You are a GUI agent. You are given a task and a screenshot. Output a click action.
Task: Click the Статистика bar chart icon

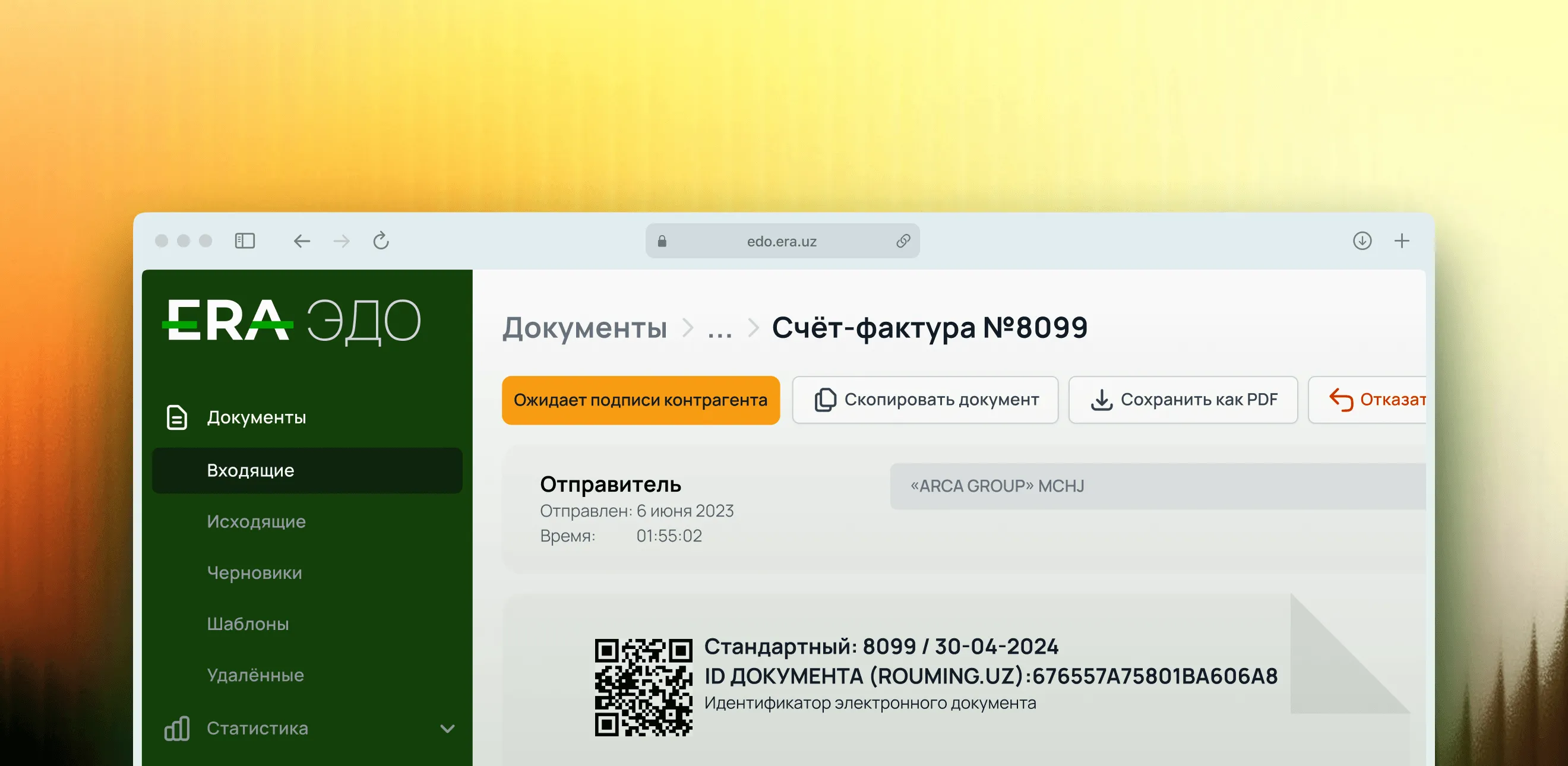pyautogui.click(x=176, y=728)
